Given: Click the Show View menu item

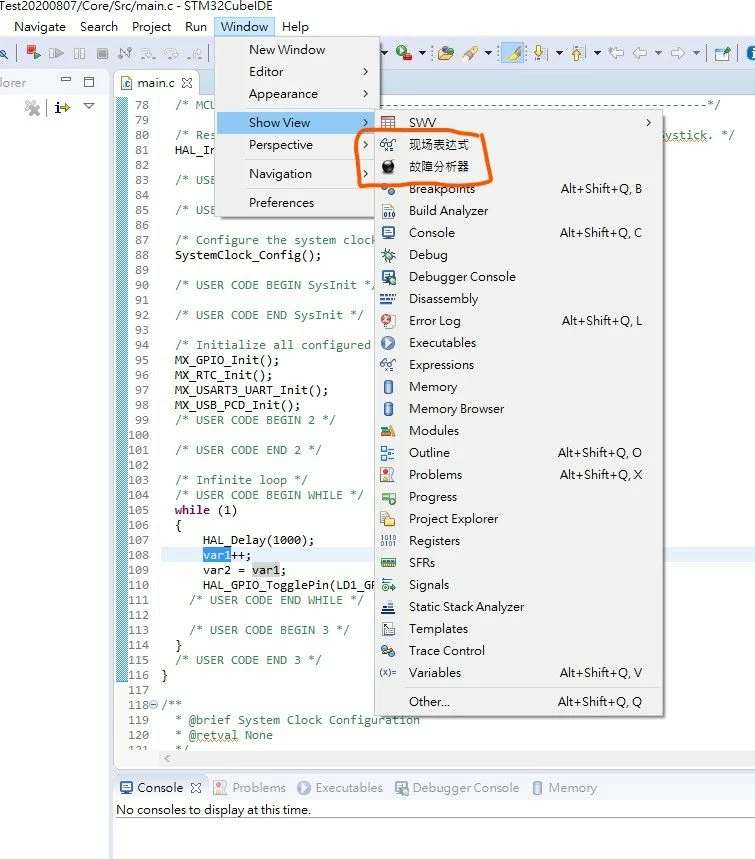Looking at the screenshot, I should (296, 123).
